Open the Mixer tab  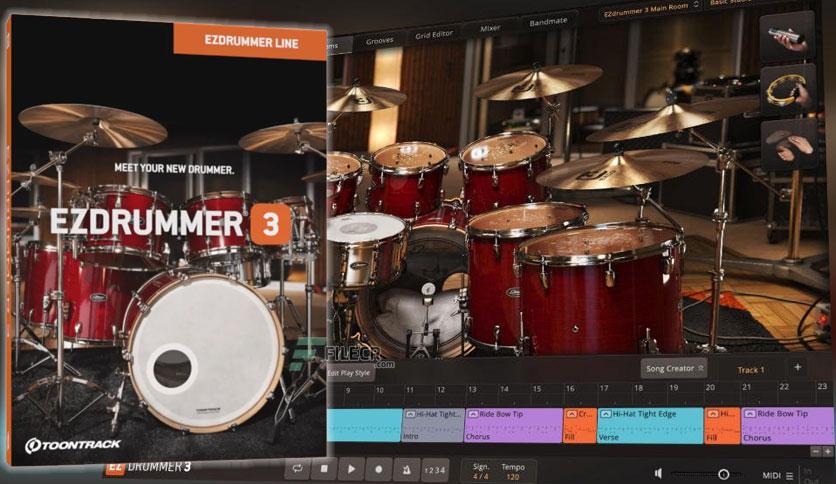point(490,28)
